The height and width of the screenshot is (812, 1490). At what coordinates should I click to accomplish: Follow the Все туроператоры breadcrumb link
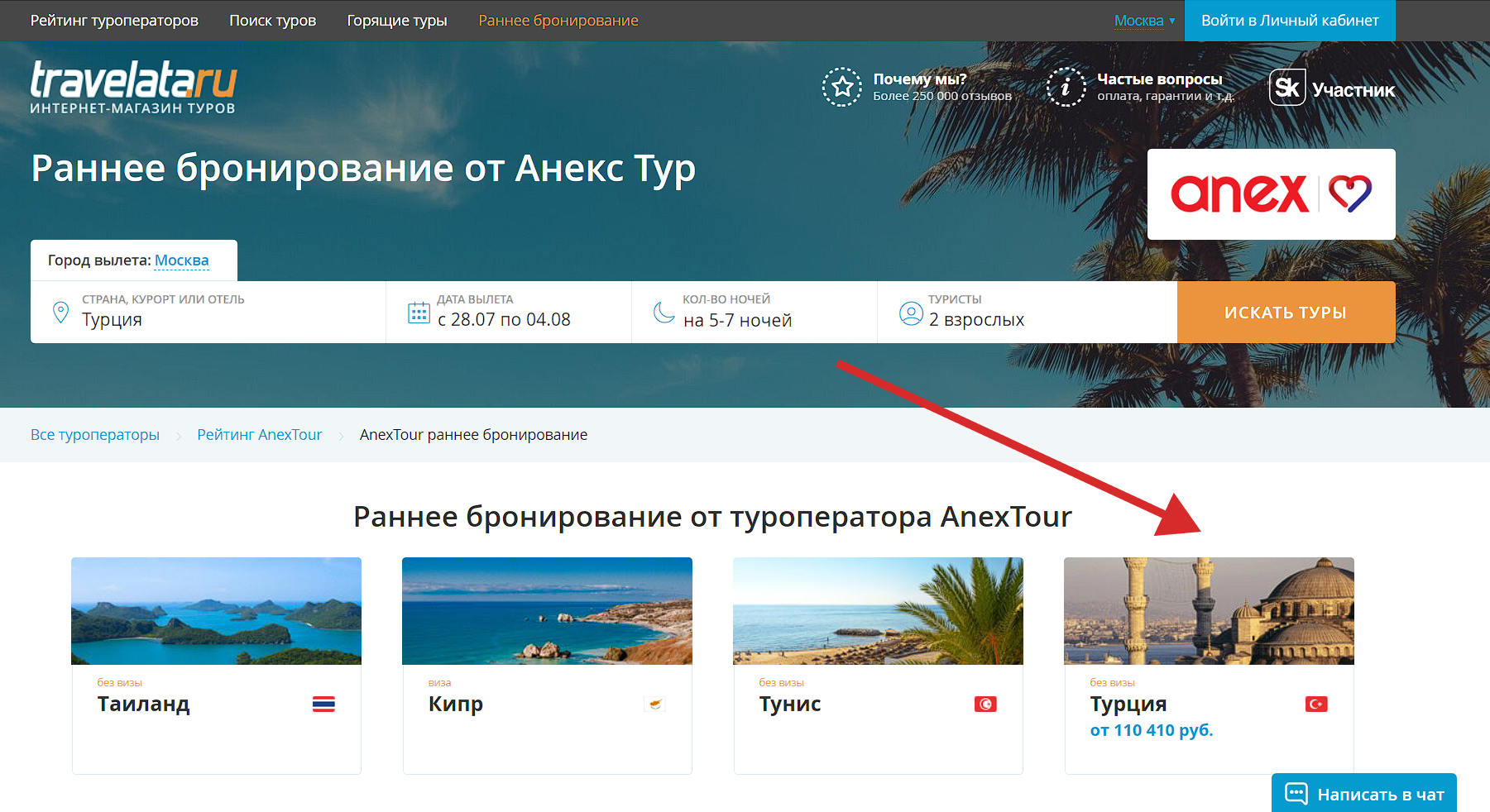[95, 435]
